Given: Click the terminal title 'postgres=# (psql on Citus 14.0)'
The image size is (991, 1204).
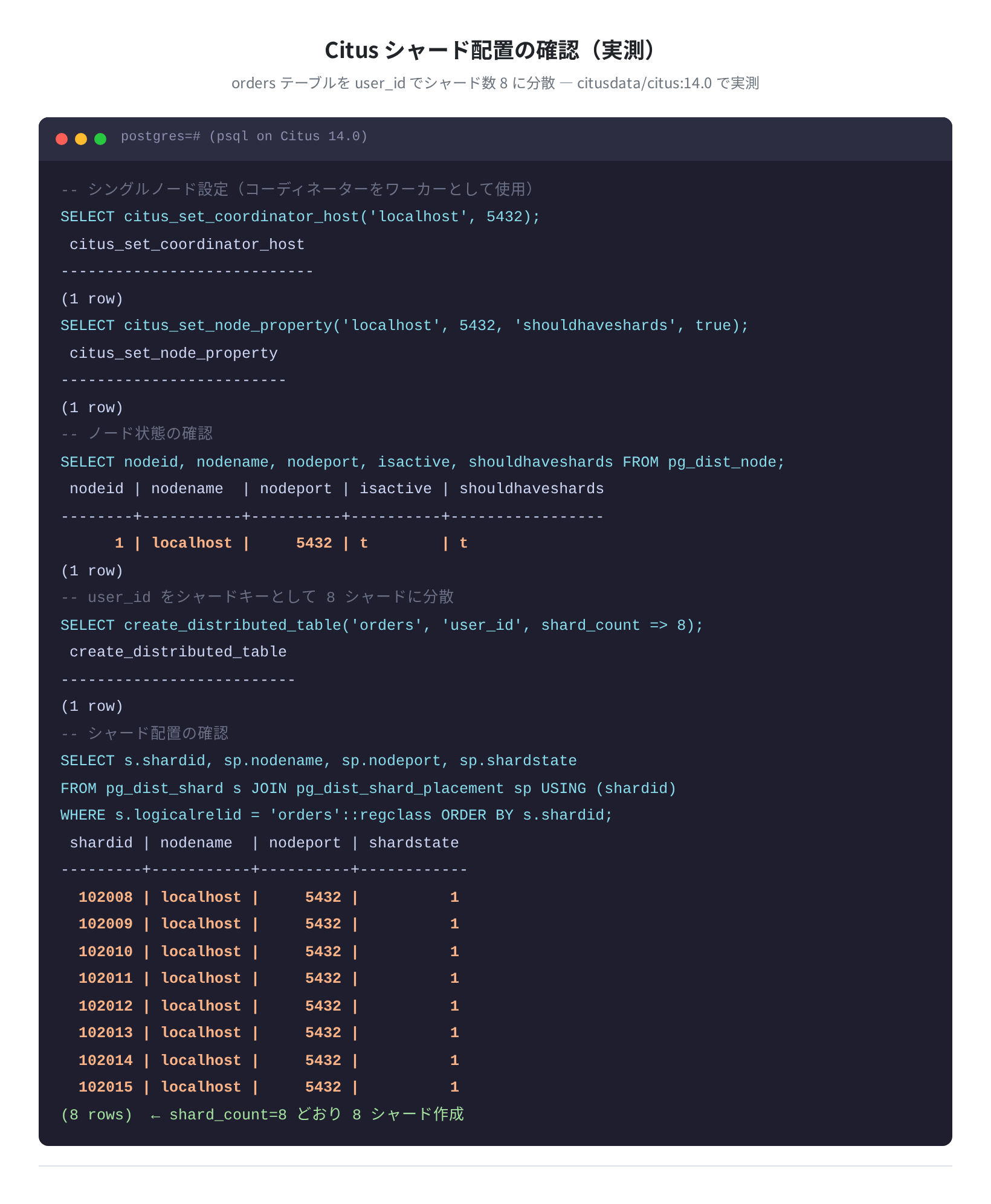Looking at the screenshot, I should 244,137.
